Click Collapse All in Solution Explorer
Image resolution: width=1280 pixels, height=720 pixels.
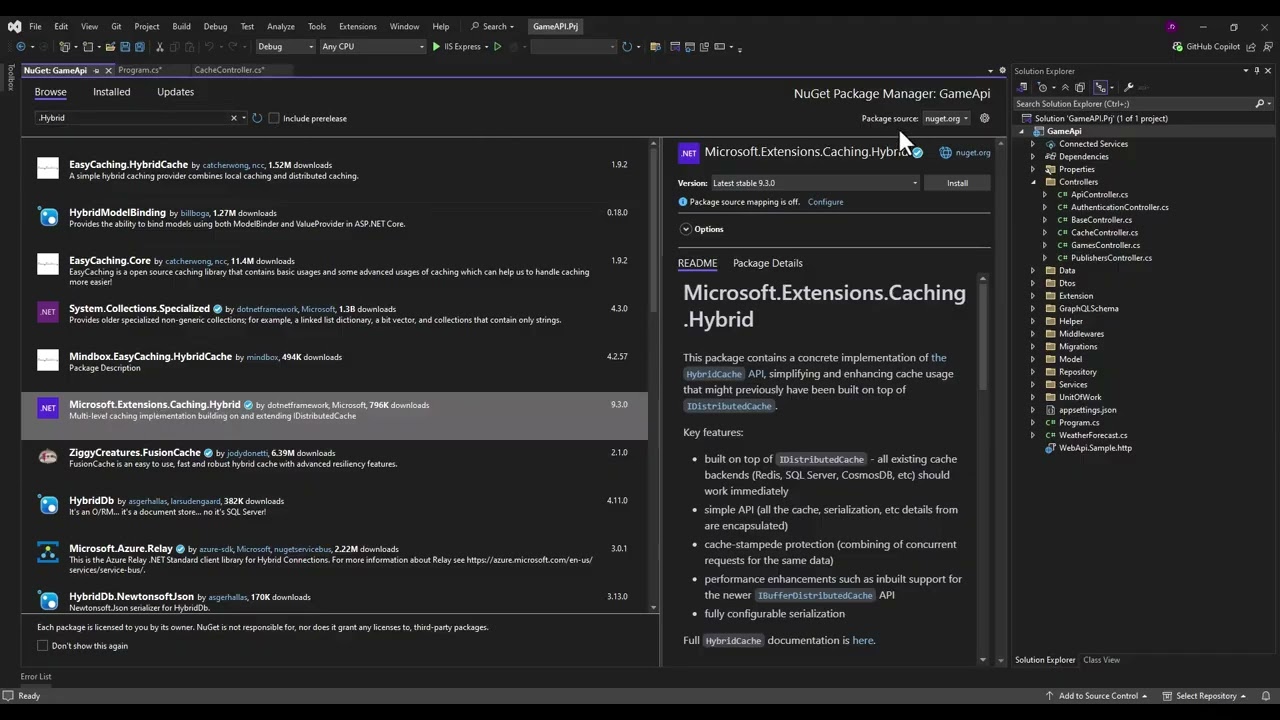[x=1065, y=88]
